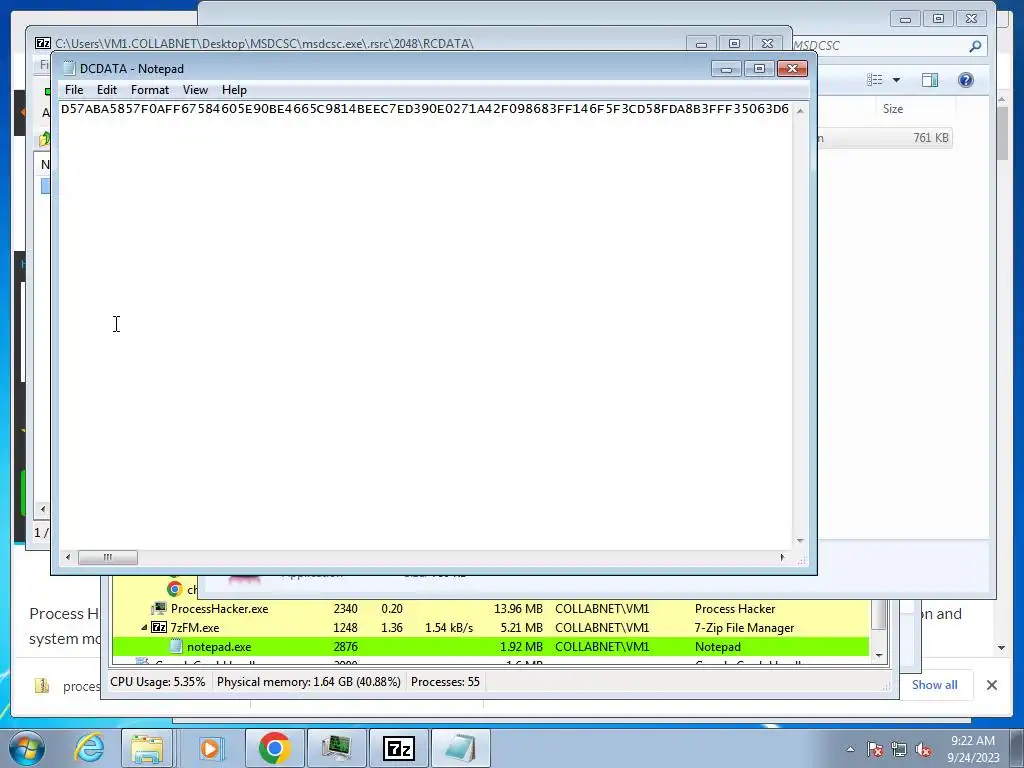Click the Explorer search magnifier icon

975,46
